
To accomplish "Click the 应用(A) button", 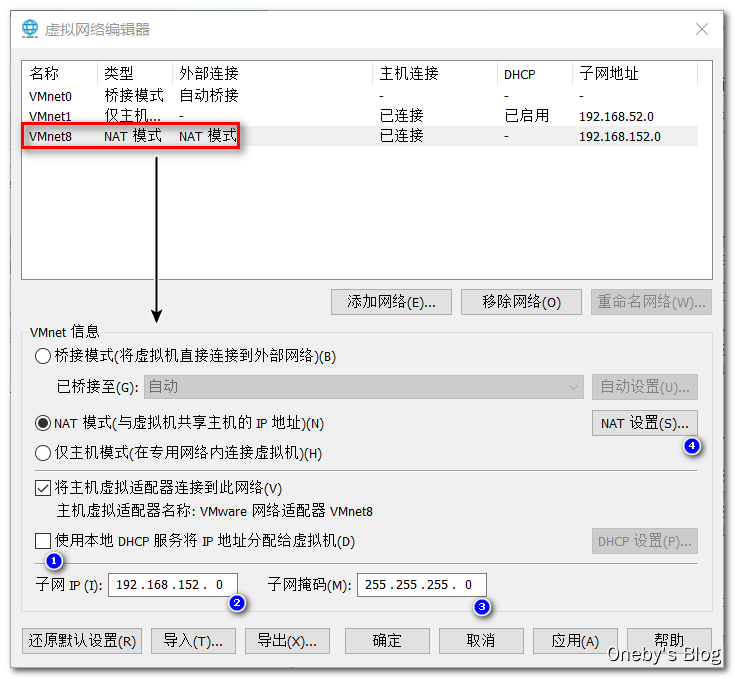I will [x=575, y=641].
